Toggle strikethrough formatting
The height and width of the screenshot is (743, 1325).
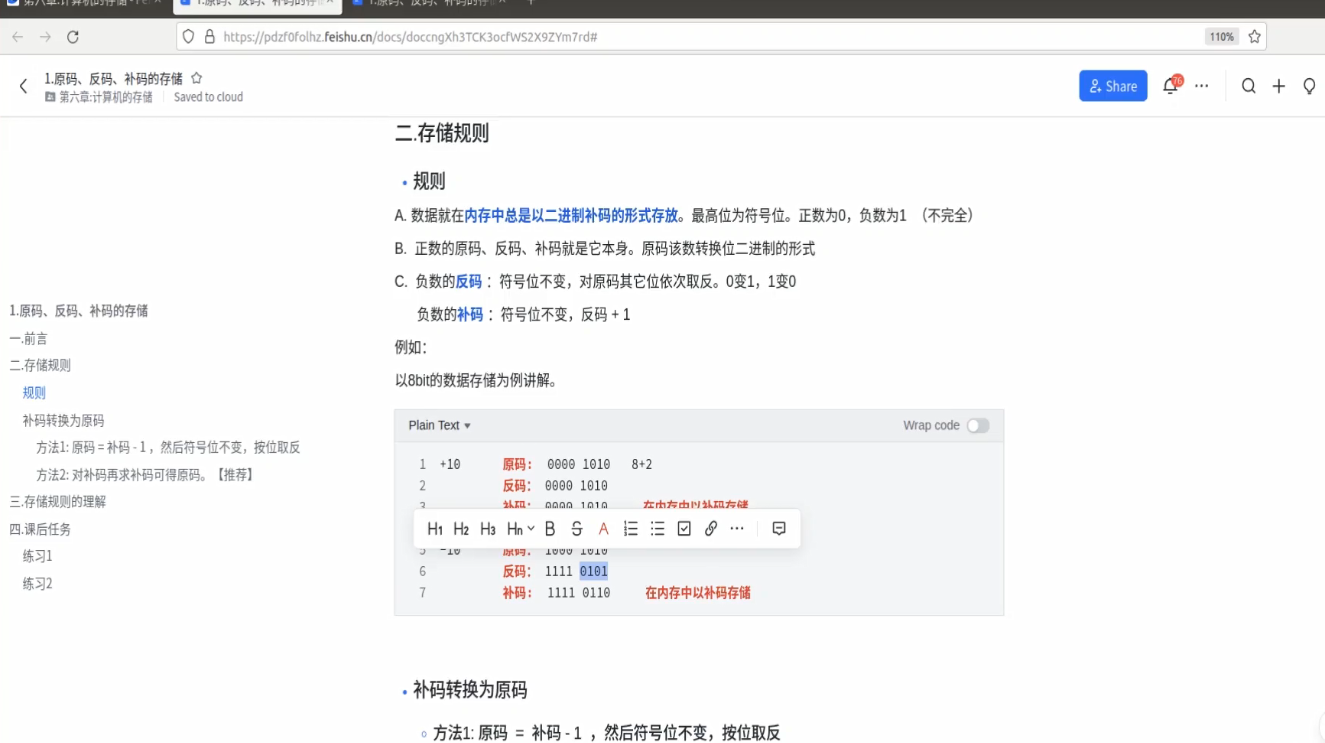pyautogui.click(x=577, y=528)
